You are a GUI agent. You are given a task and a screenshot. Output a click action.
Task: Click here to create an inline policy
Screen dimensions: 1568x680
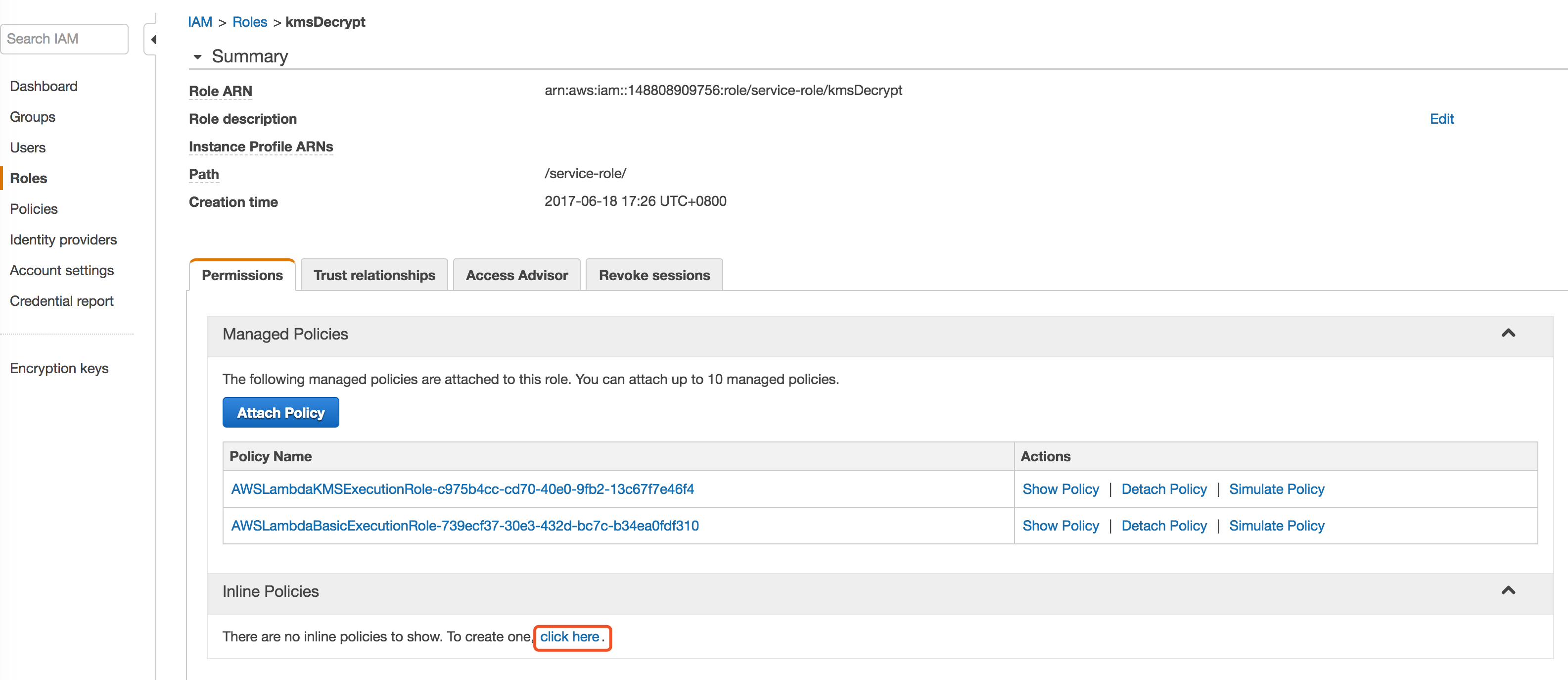tap(570, 637)
